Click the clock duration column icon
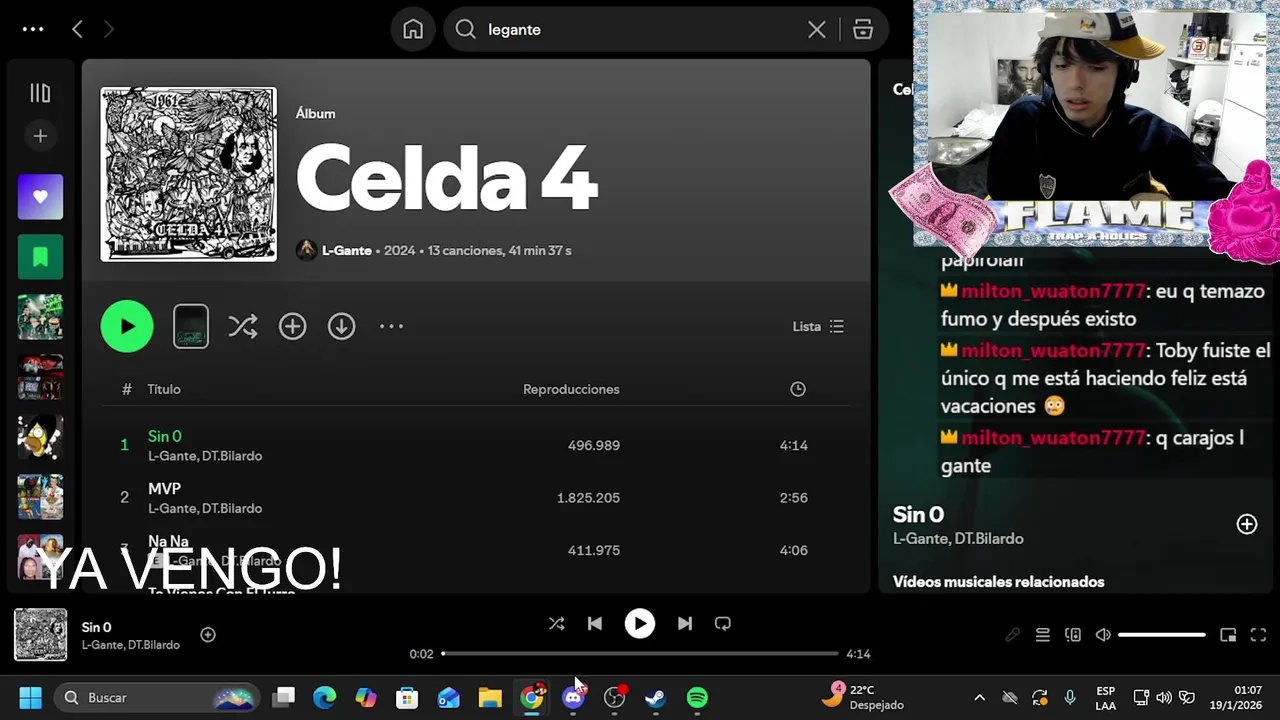1280x720 pixels. point(798,389)
